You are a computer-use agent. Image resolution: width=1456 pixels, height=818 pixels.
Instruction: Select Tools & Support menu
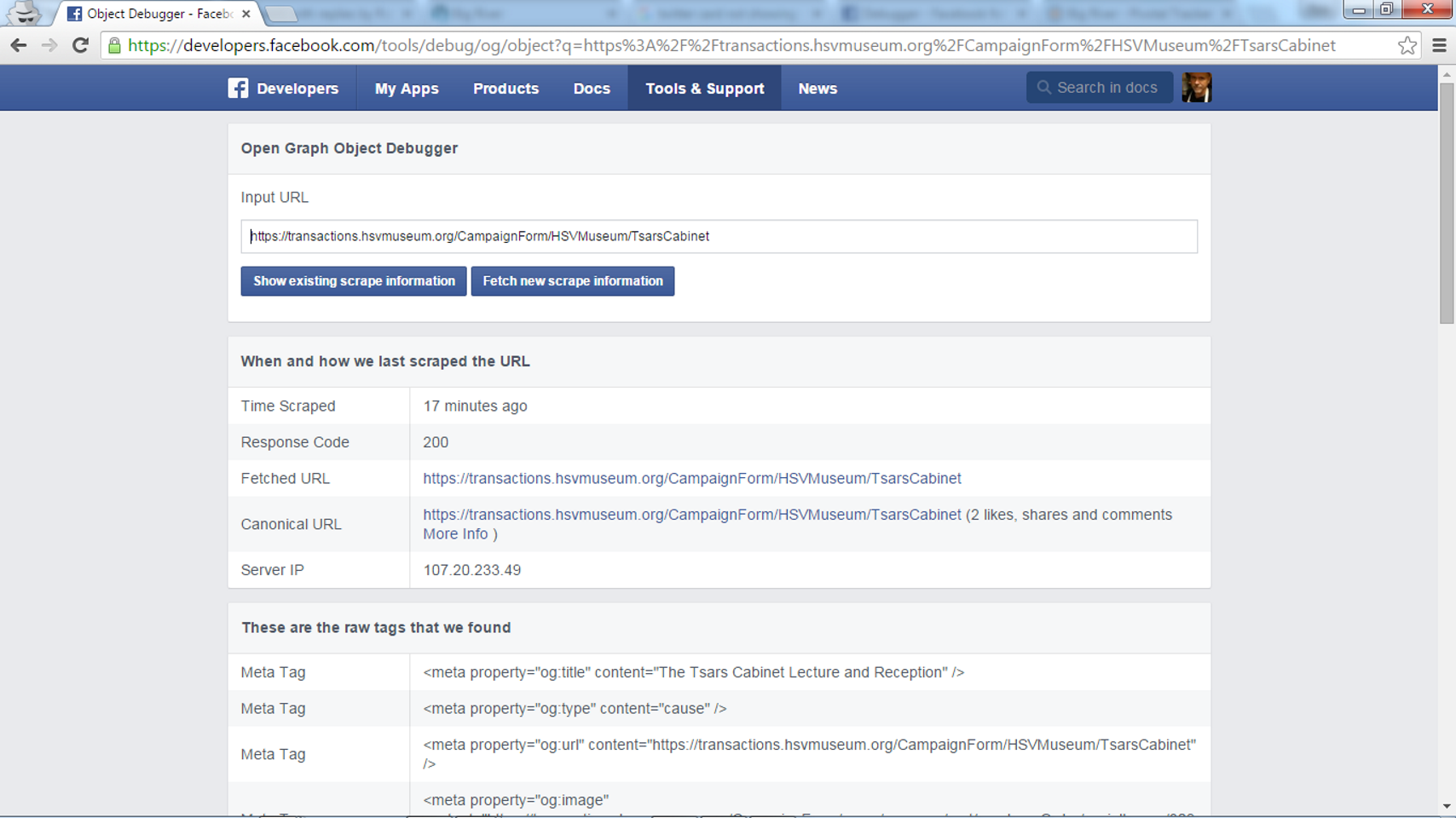pyautogui.click(x=705, y=89)
